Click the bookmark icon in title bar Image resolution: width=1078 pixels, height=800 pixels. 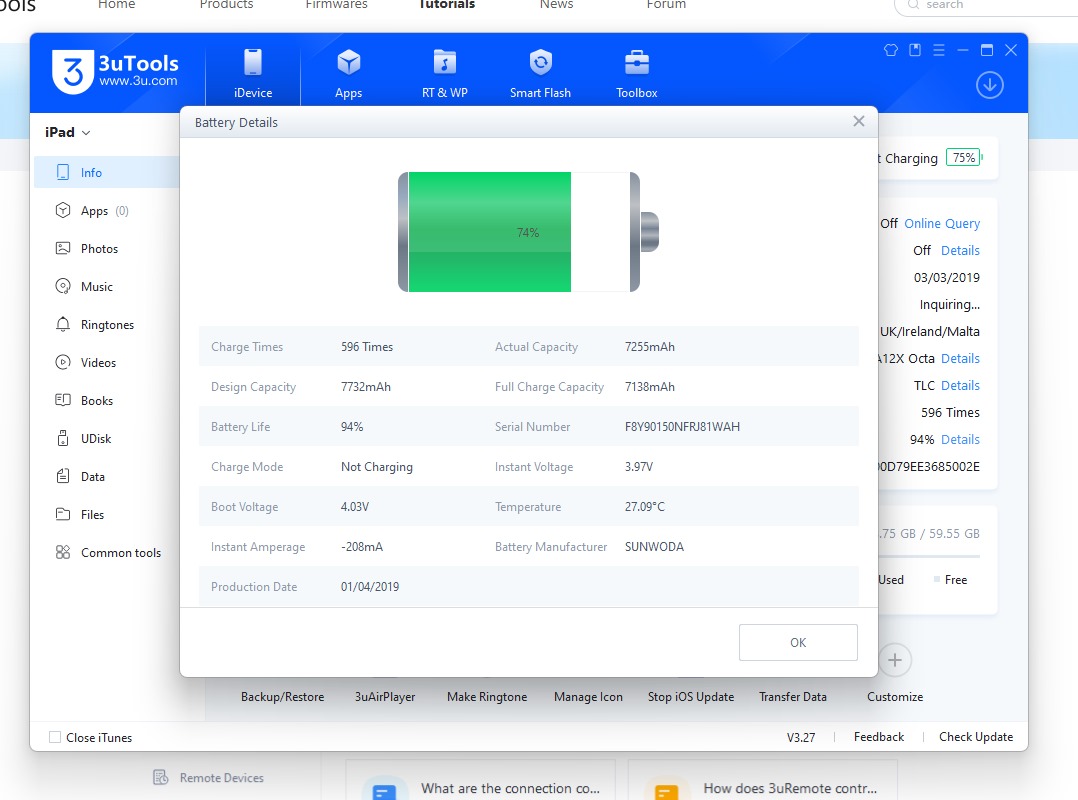[915, 50]
